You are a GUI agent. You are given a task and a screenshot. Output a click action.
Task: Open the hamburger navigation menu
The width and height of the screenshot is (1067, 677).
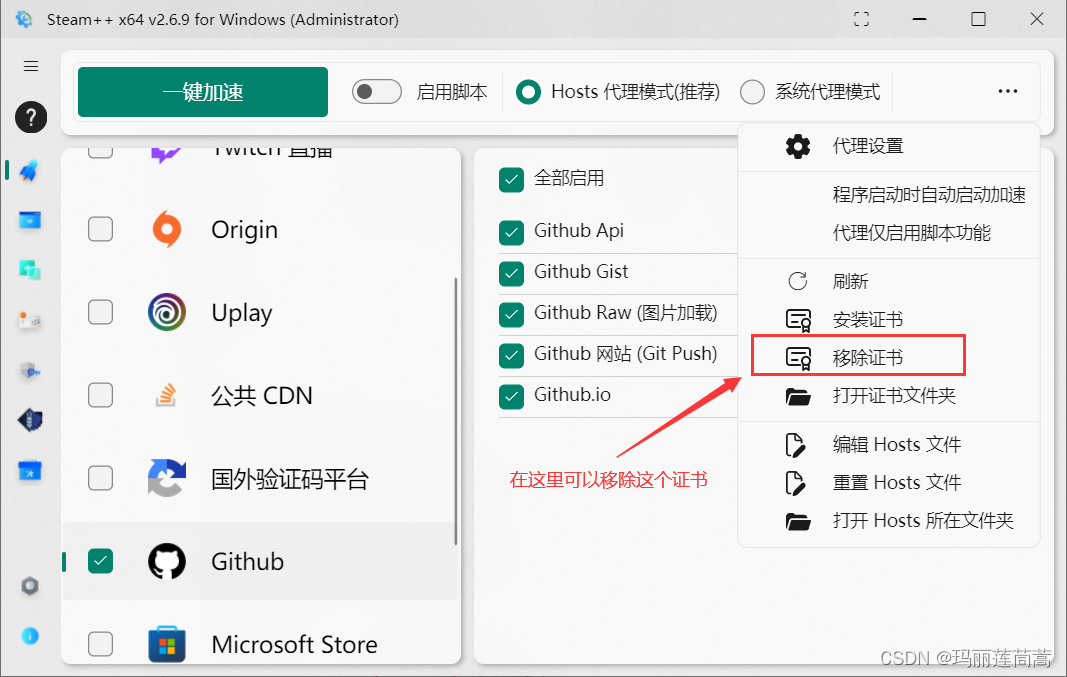31,66
